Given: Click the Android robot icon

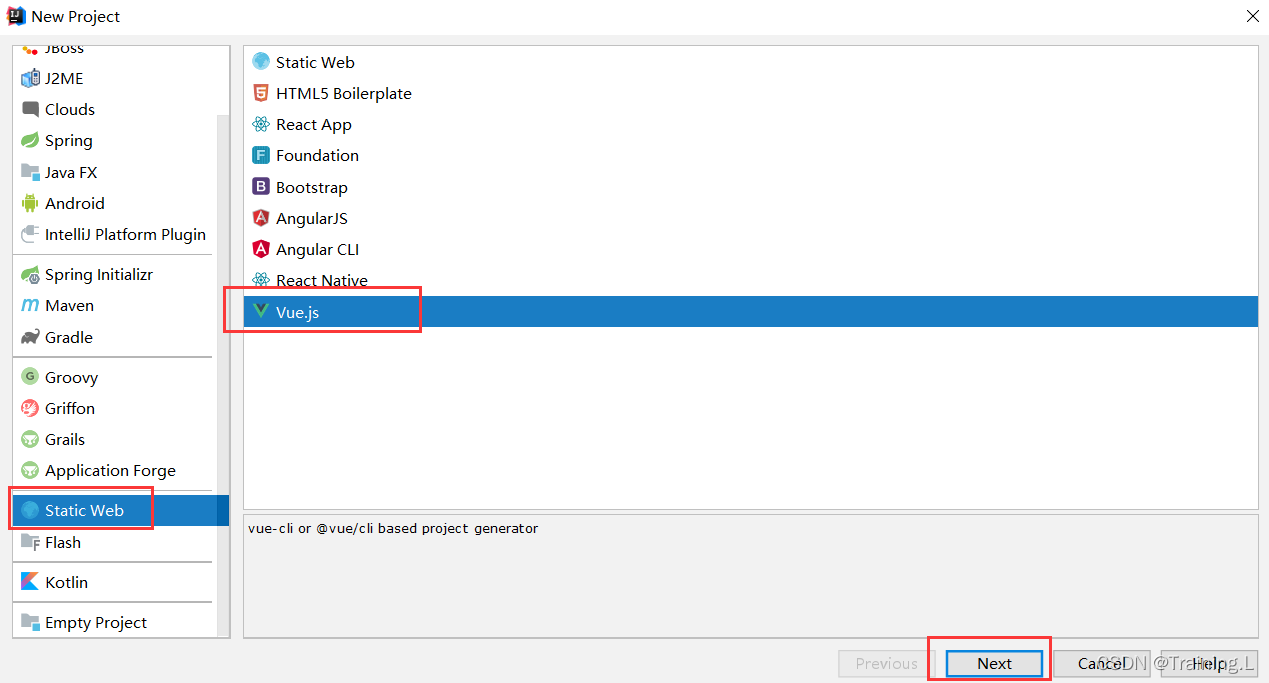Looking at the screenshot, I should pos(30,203).
